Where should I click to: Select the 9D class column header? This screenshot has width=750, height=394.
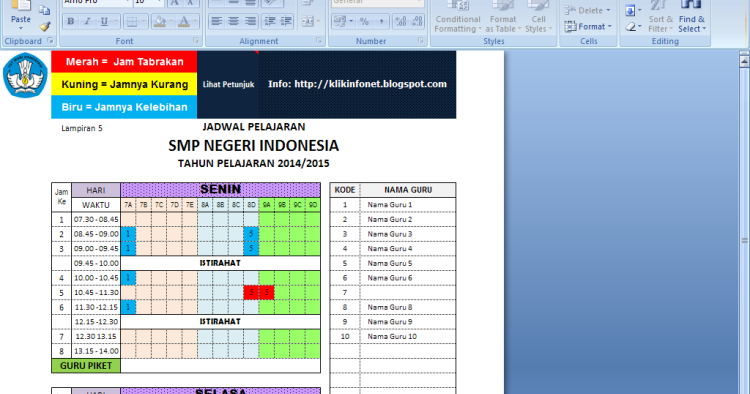[313, 205]
